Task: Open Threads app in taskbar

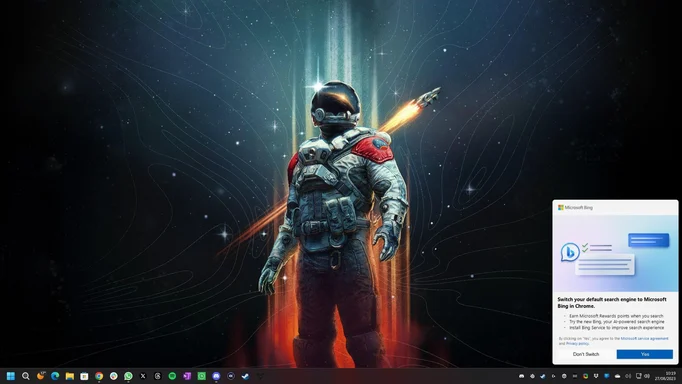Action: pyautogui.click(x=157, y=376)
